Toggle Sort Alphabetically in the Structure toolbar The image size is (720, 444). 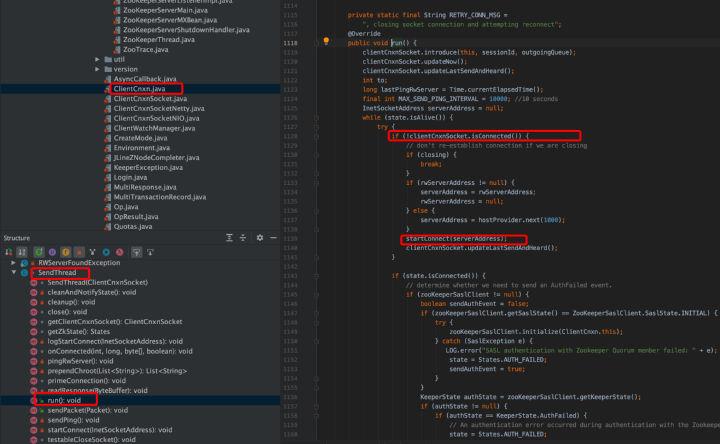(21, 252)
